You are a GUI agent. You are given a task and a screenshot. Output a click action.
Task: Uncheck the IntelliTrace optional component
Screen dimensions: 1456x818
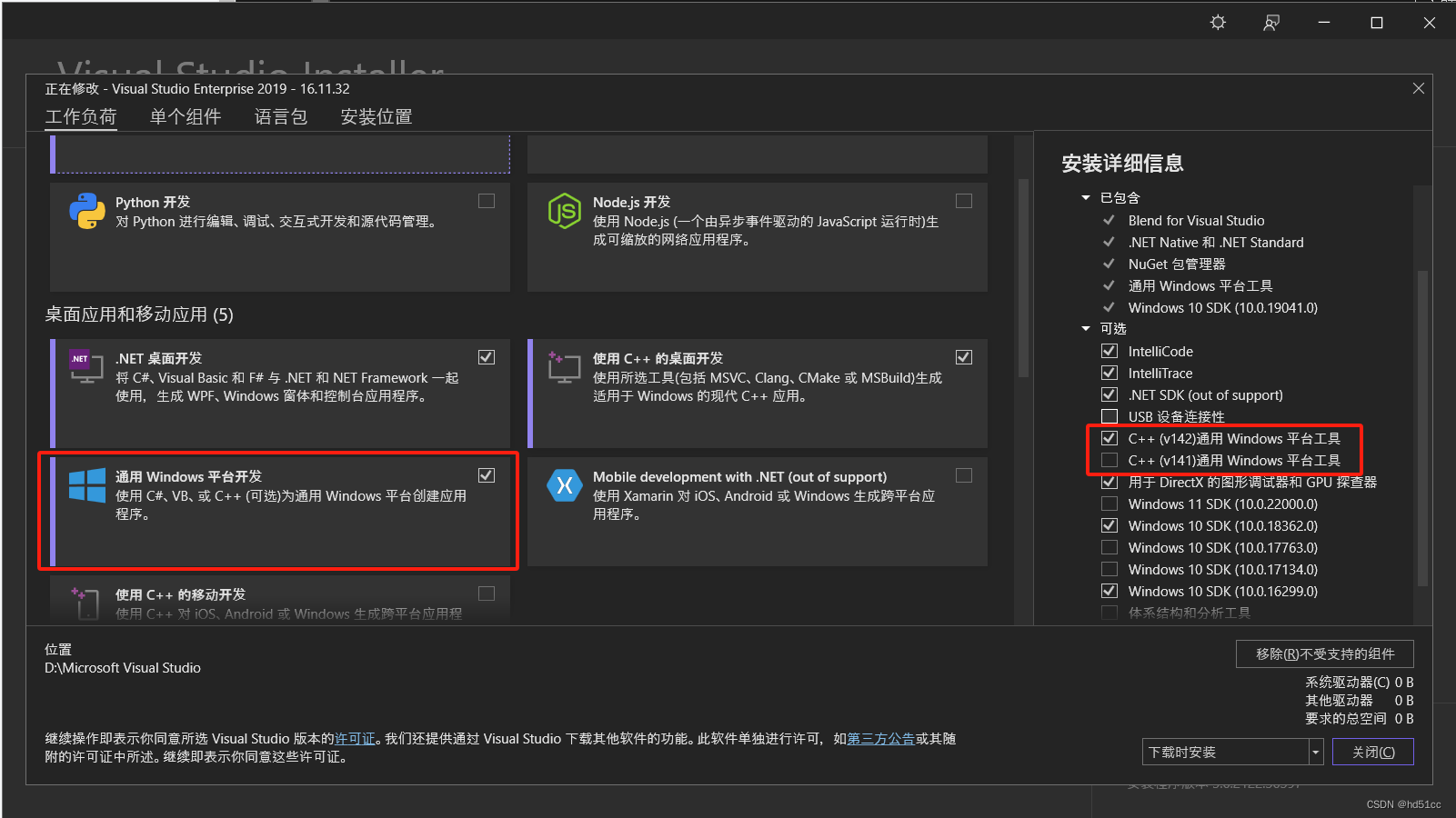coord(1110,373)
